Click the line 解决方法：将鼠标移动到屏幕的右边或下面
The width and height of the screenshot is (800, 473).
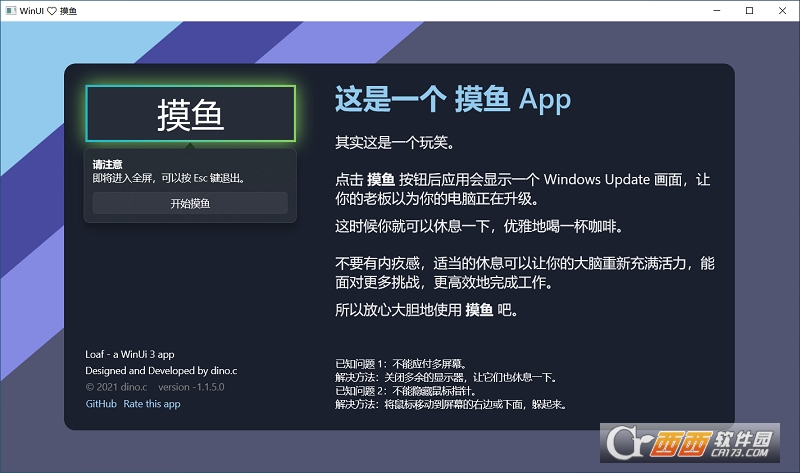(x=451, y=405)
